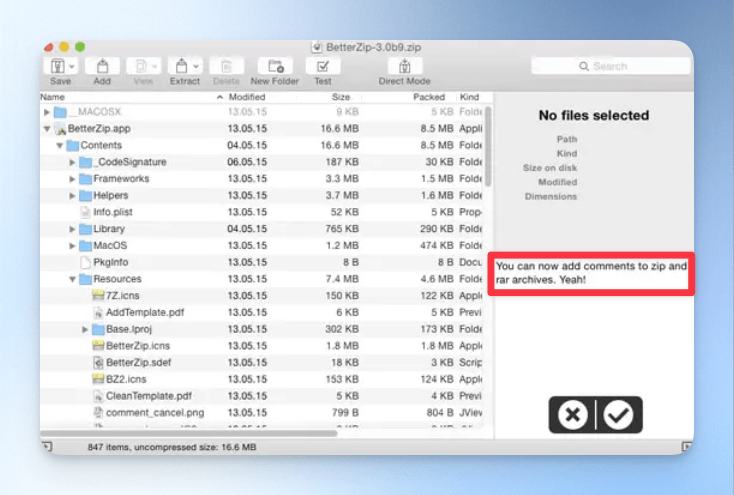This screenshot has height=495, width=734.
Task: Open the Save dropdown arrow
Action: (72, 66)
